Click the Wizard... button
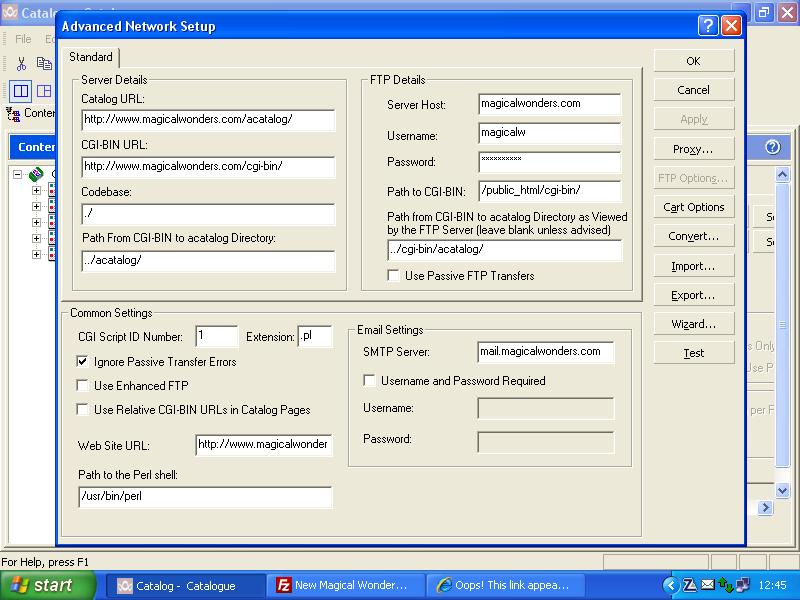The width and height of the screenshot is (800, 600). pos(693,324)
